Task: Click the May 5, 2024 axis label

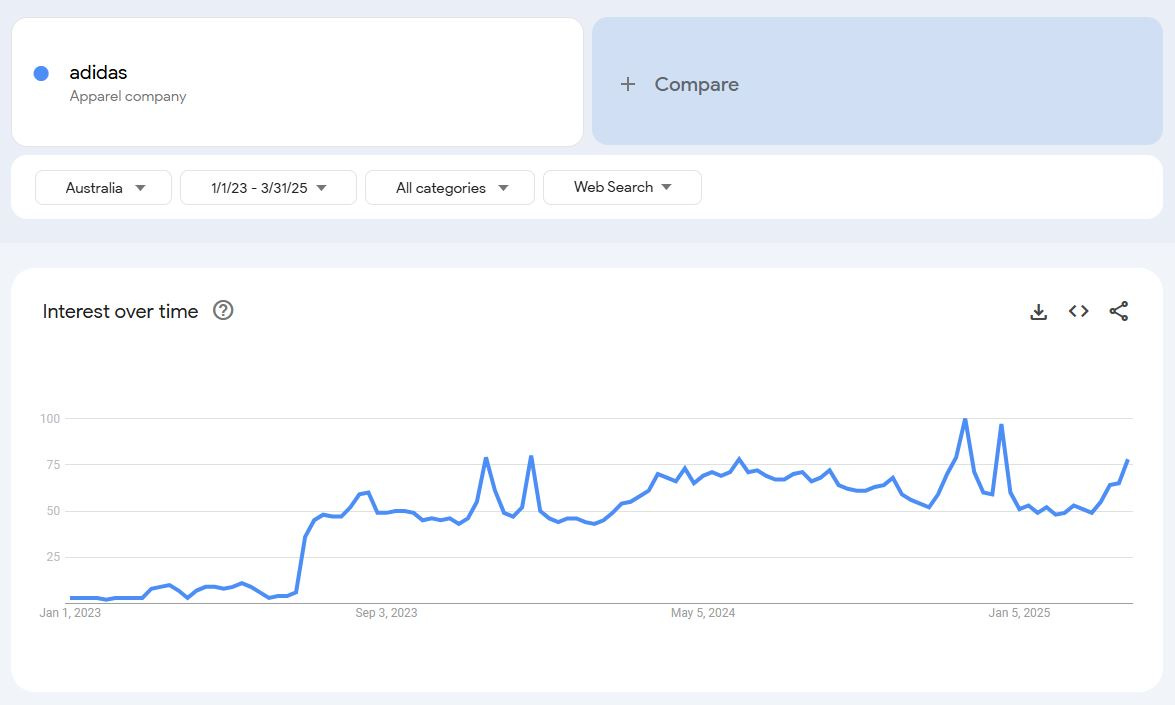Action: coord(703,613)
